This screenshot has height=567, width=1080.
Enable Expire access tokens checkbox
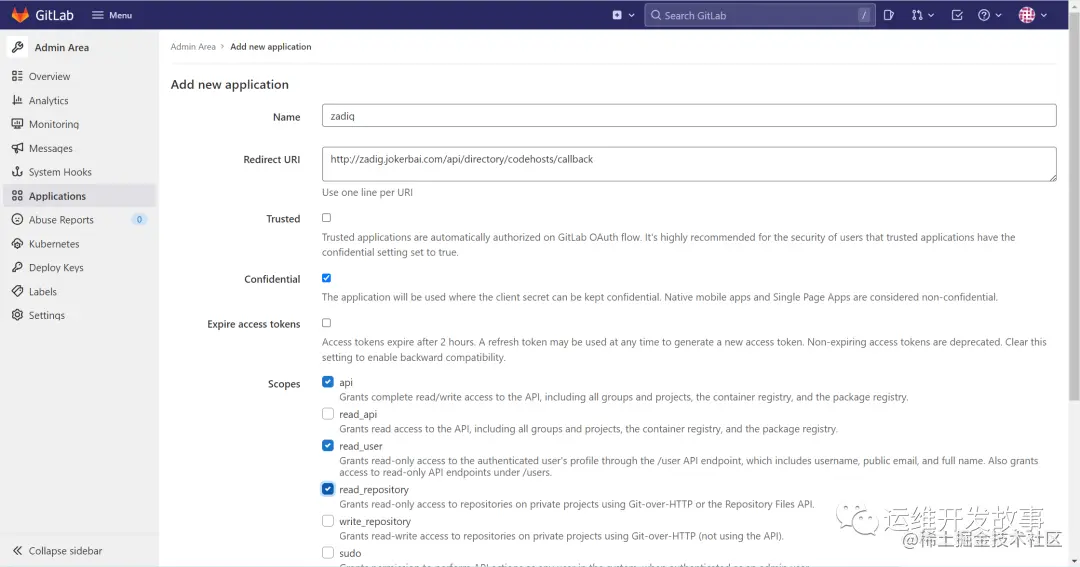(x=326, y=323)
